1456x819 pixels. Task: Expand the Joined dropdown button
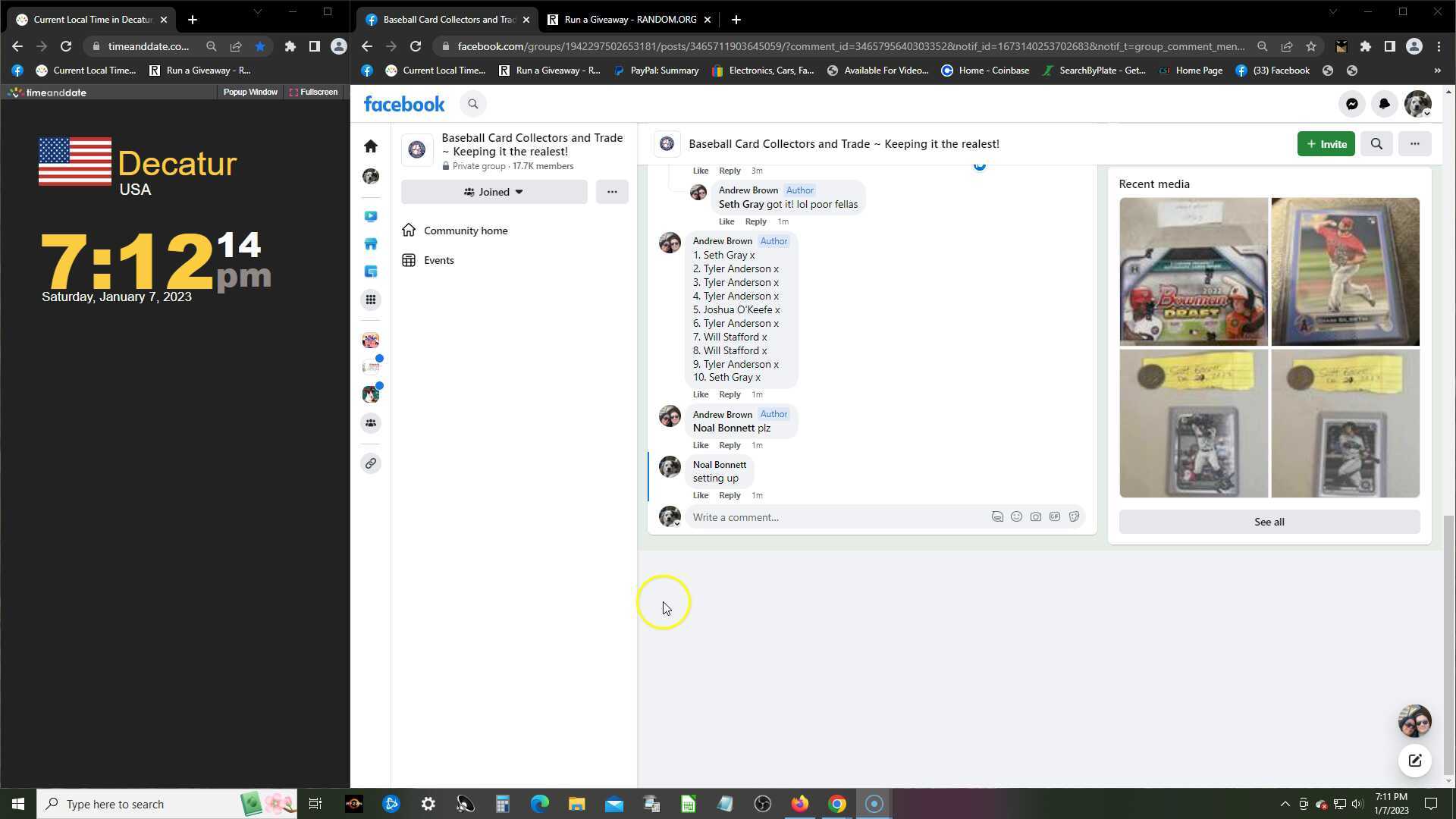494,192
